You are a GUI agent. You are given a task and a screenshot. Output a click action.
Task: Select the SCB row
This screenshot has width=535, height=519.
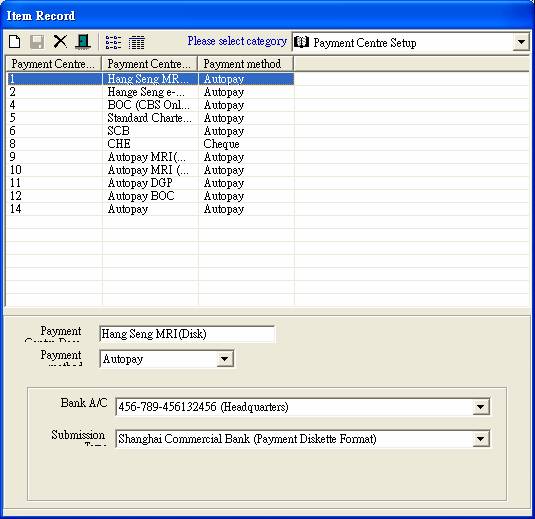pyautogui.click(x=150, y=131)
